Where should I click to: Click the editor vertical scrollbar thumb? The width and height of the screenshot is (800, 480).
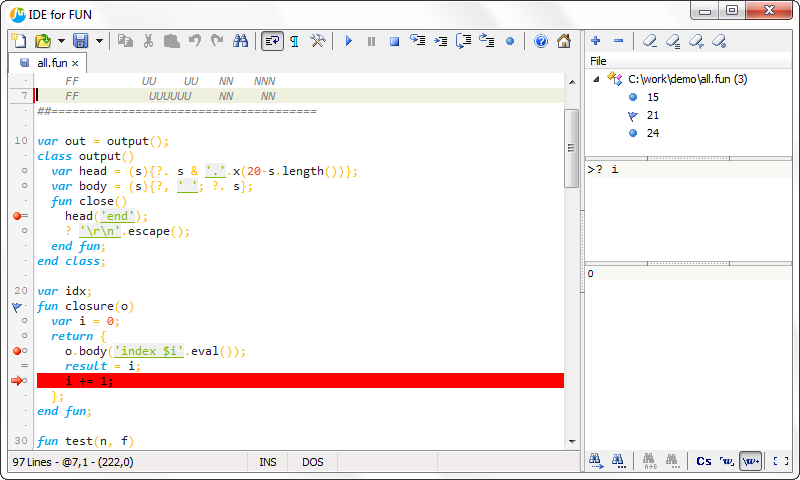(571, 148)
